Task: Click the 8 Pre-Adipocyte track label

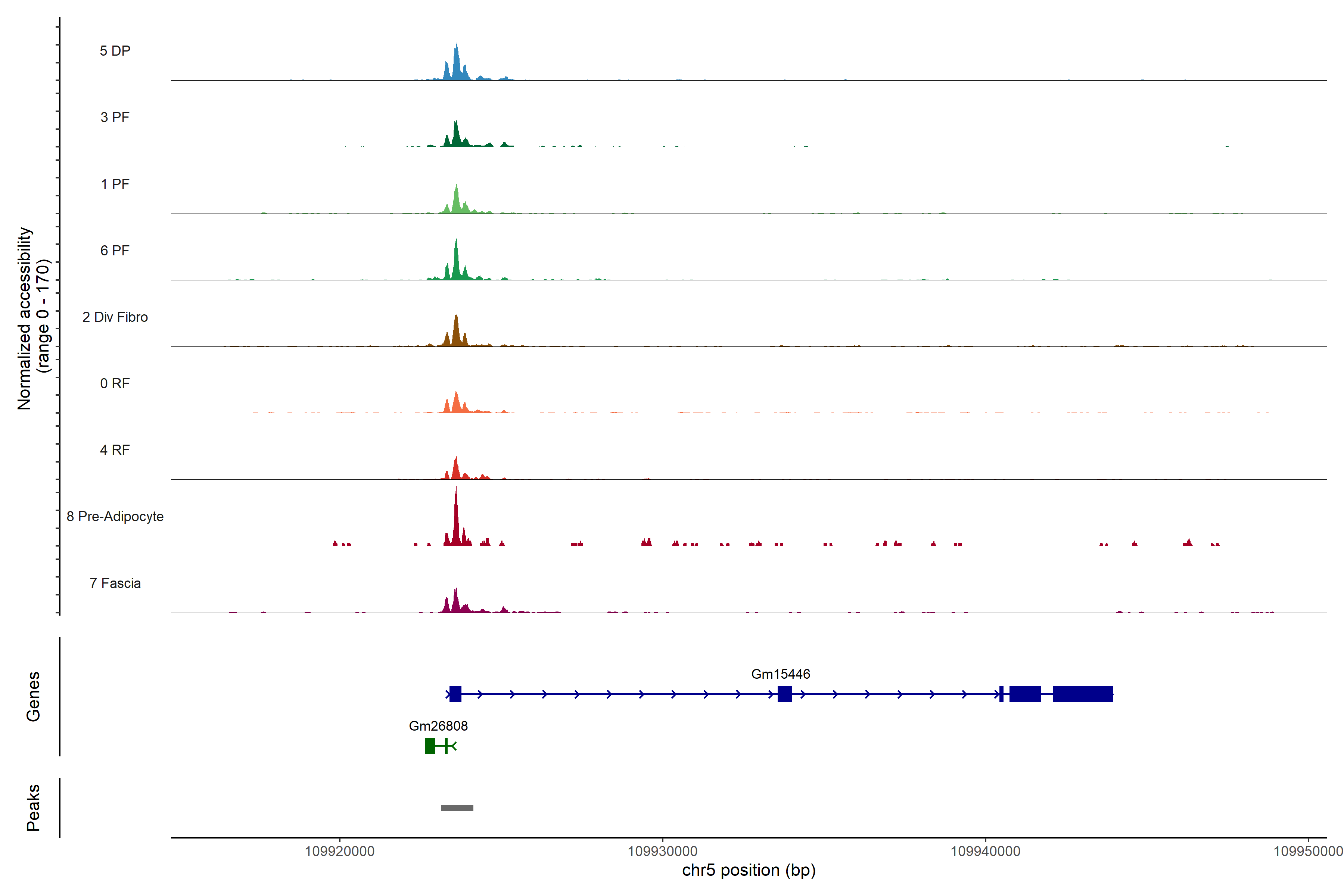Action: click(x=115, y=517)
